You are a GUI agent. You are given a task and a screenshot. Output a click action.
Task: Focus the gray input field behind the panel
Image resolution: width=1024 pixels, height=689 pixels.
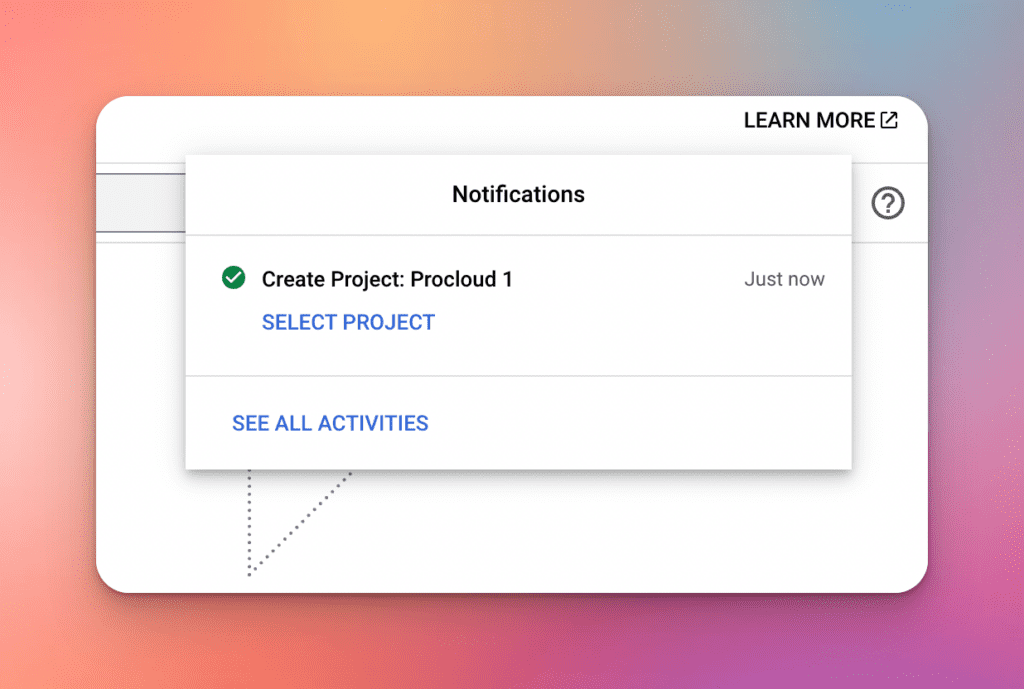click(x=140, y=203)
